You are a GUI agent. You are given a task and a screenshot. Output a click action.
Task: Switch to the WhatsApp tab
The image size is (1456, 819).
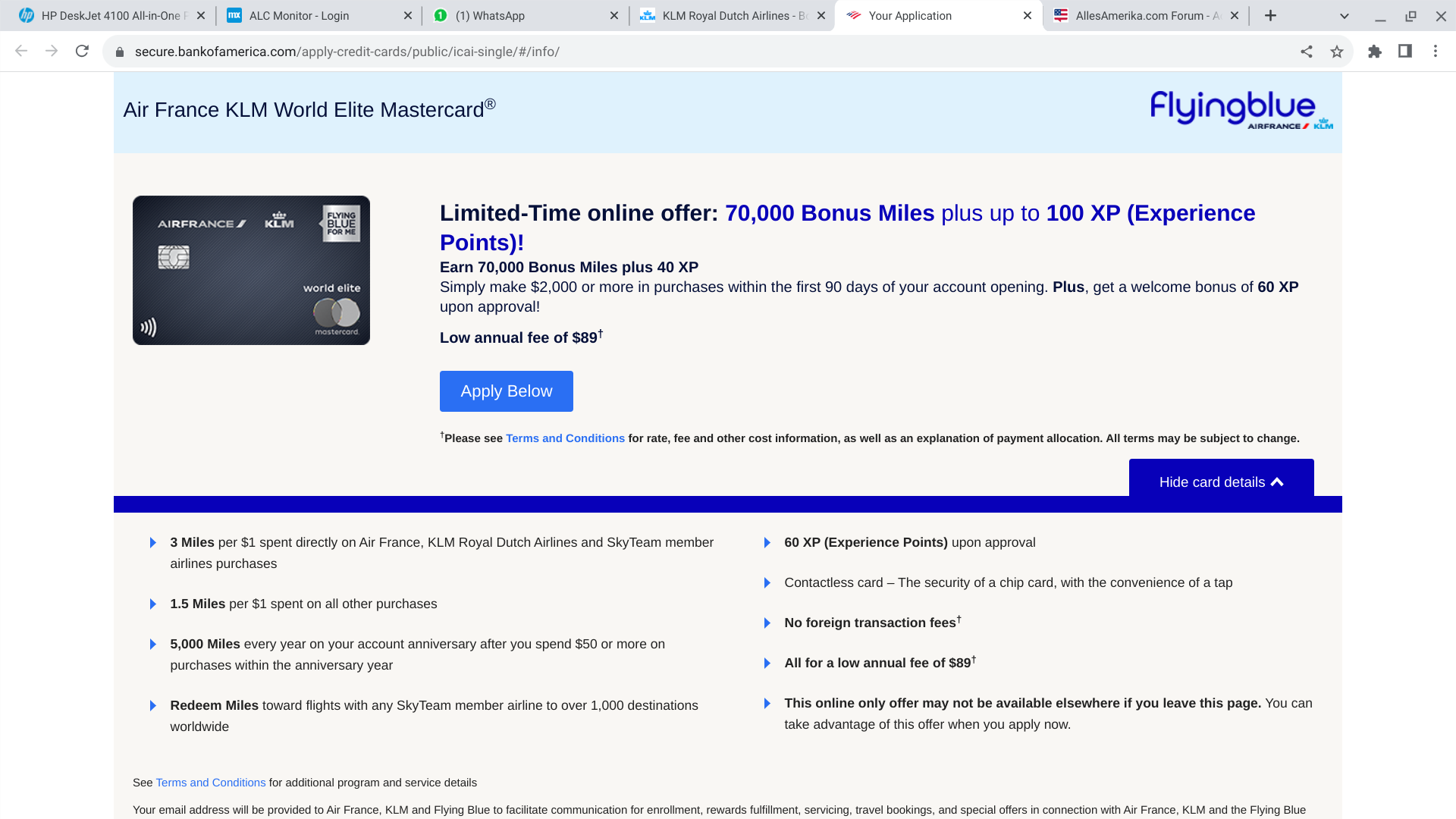(x=490, y=16)
